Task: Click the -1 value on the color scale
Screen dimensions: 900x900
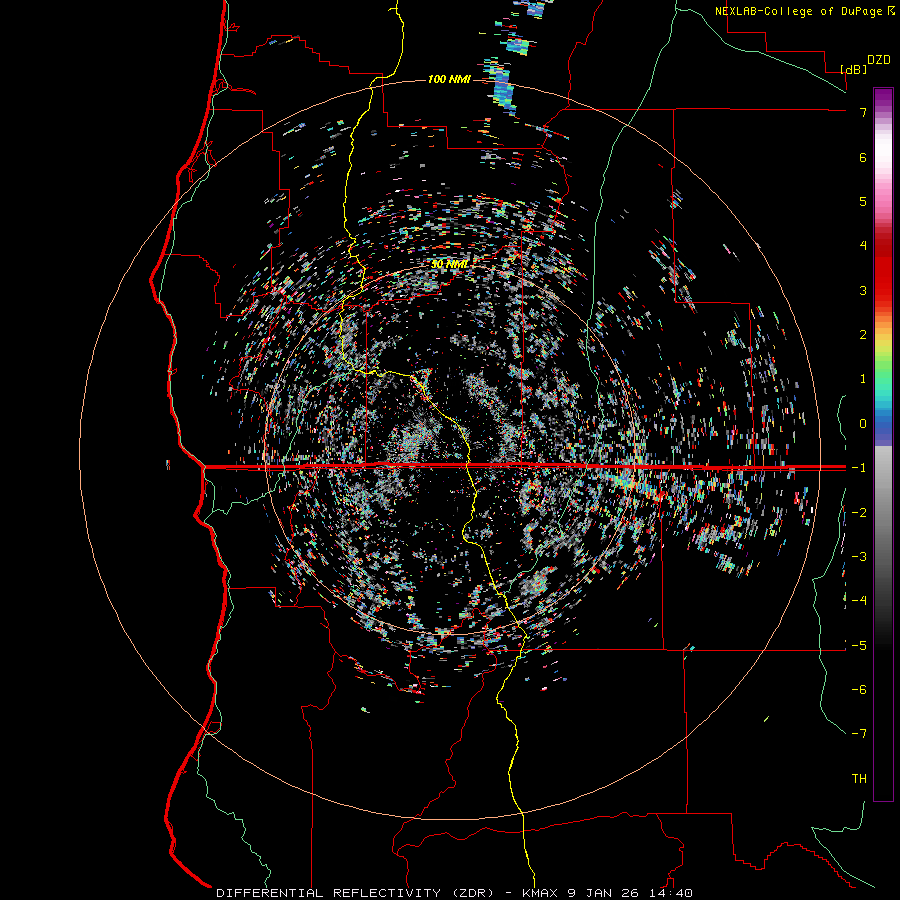Action: [859, 468]
